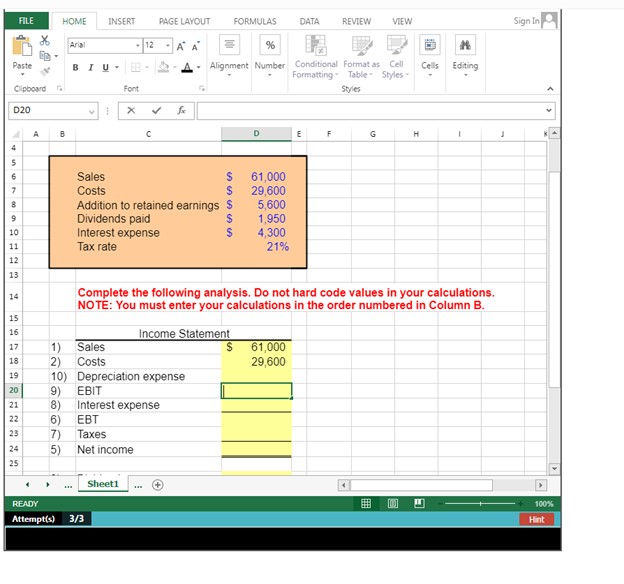Select the Format Painter brush icon
The width and height of the screenshot is (624, 584).
coord(45,71)
